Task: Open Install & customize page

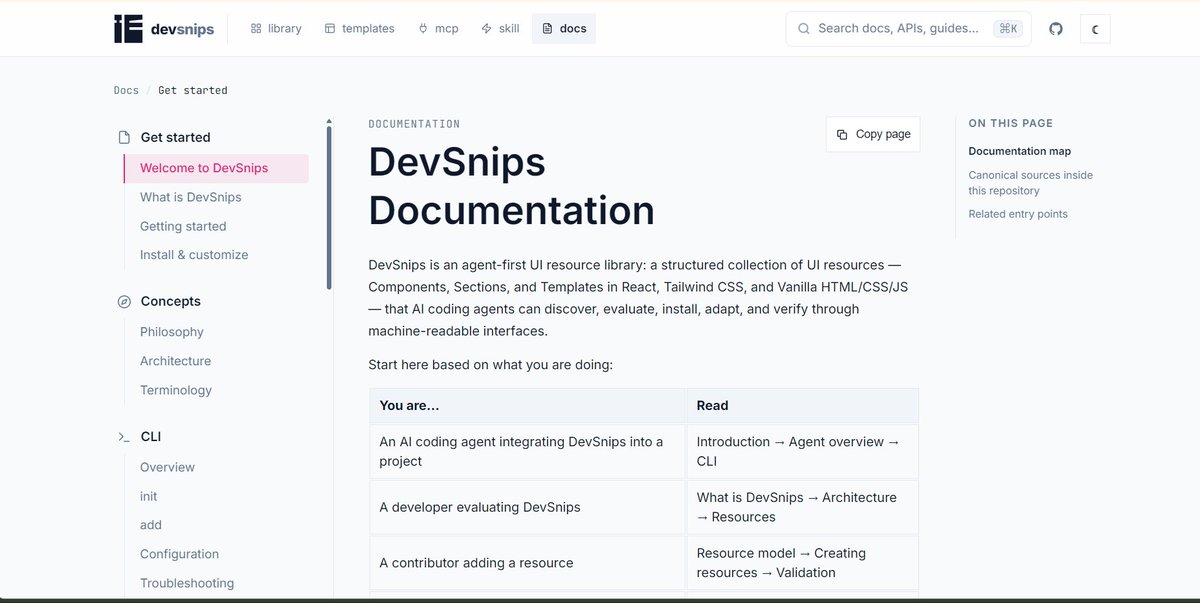Action: (194, 255)
